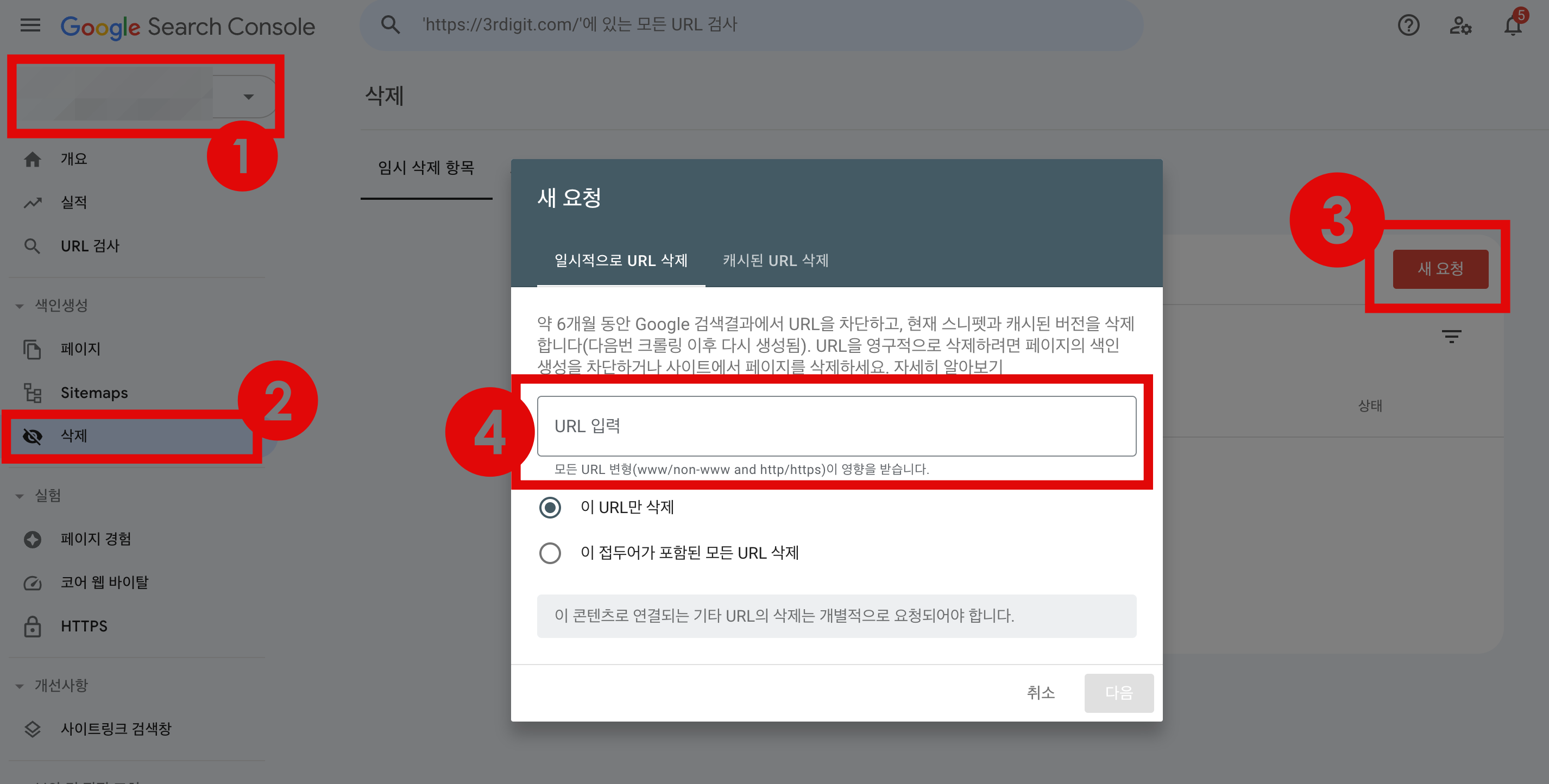Click the sitemap icon beside Sitemaps
The image size is (1549, 784).
click(x=33, y=393)
